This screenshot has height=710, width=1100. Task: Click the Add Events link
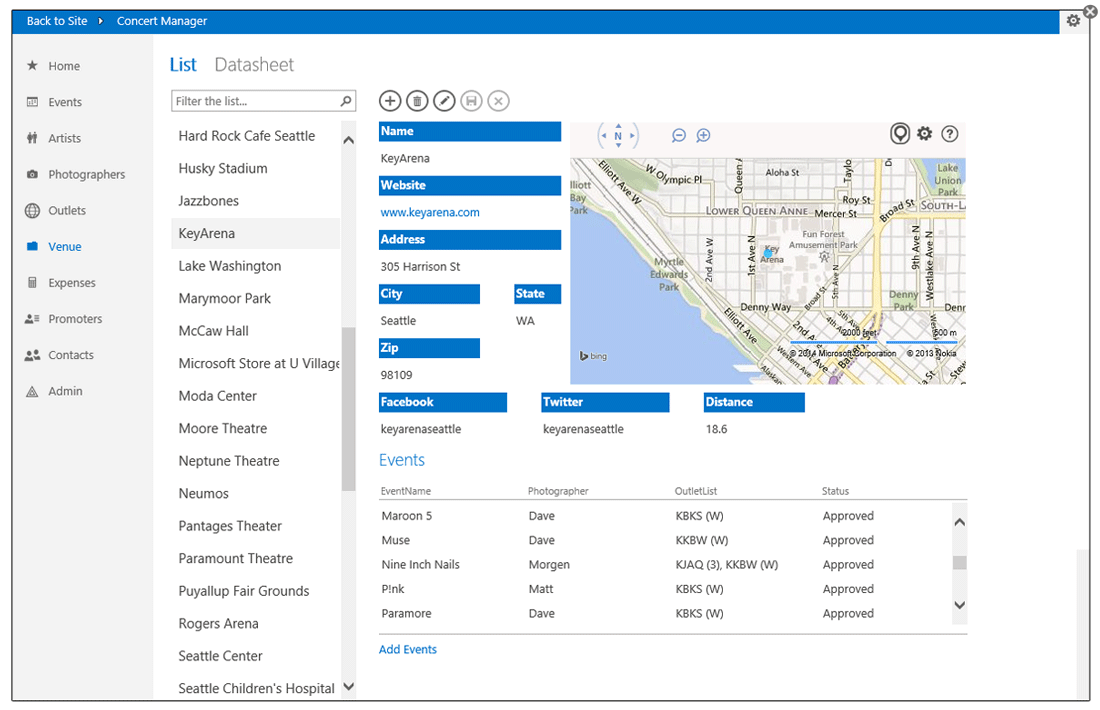(x=408, y=650)
